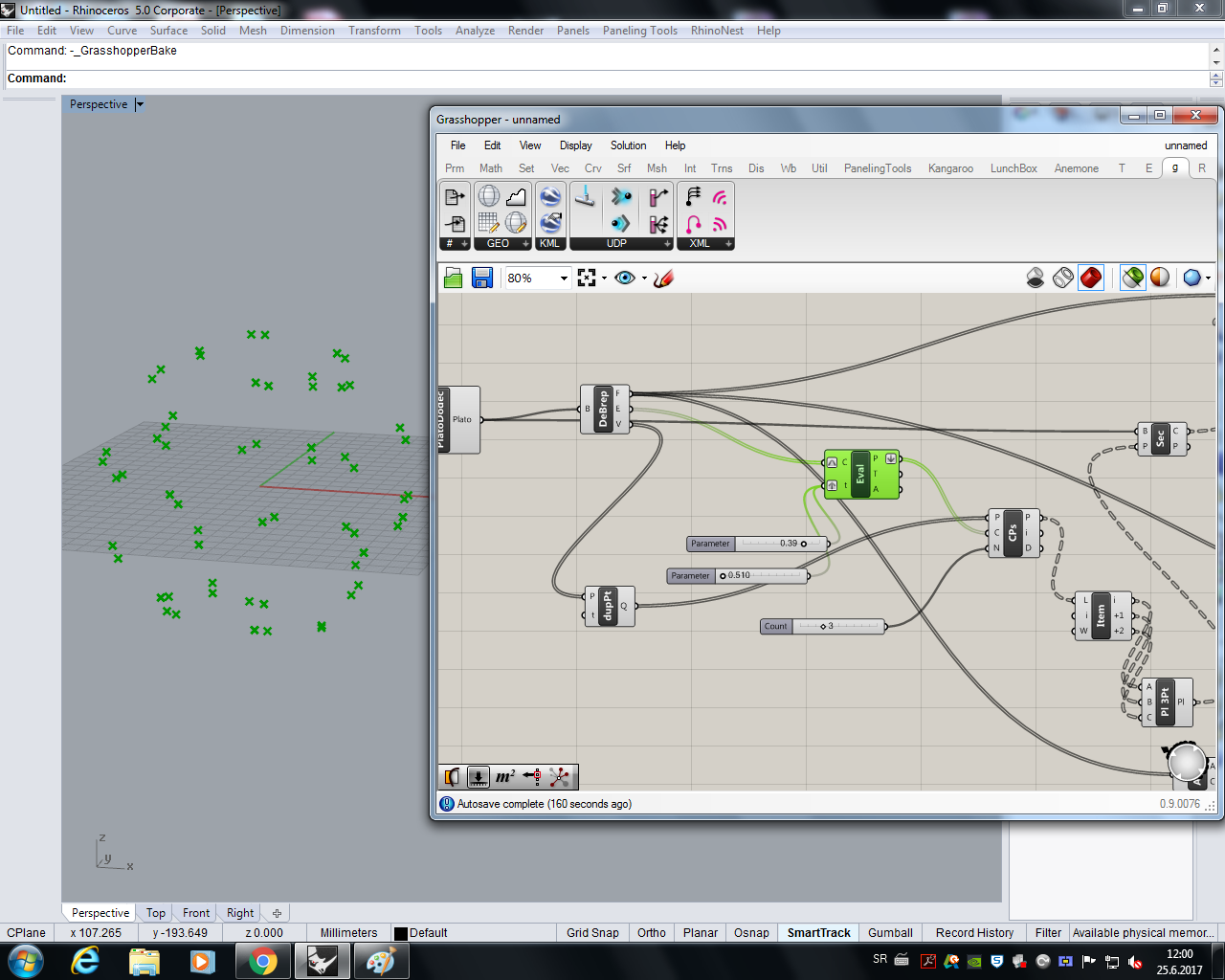Click the top pink-bar arrow icon in UDP panel
This screenshot has height=980, width=1225.
[x=658, y=196]
